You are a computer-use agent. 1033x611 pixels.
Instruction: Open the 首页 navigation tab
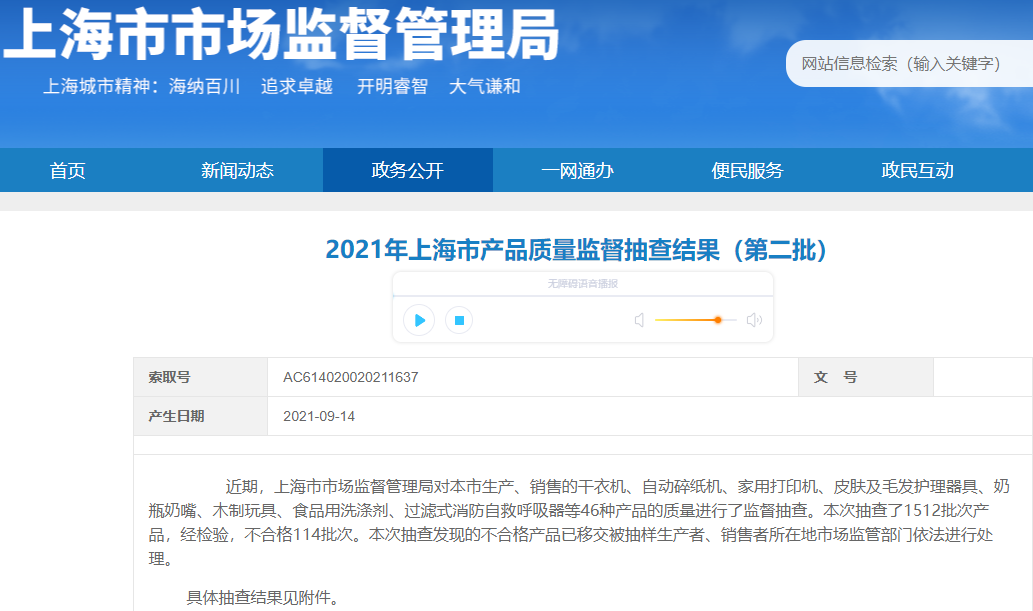[x=68, y=171]
